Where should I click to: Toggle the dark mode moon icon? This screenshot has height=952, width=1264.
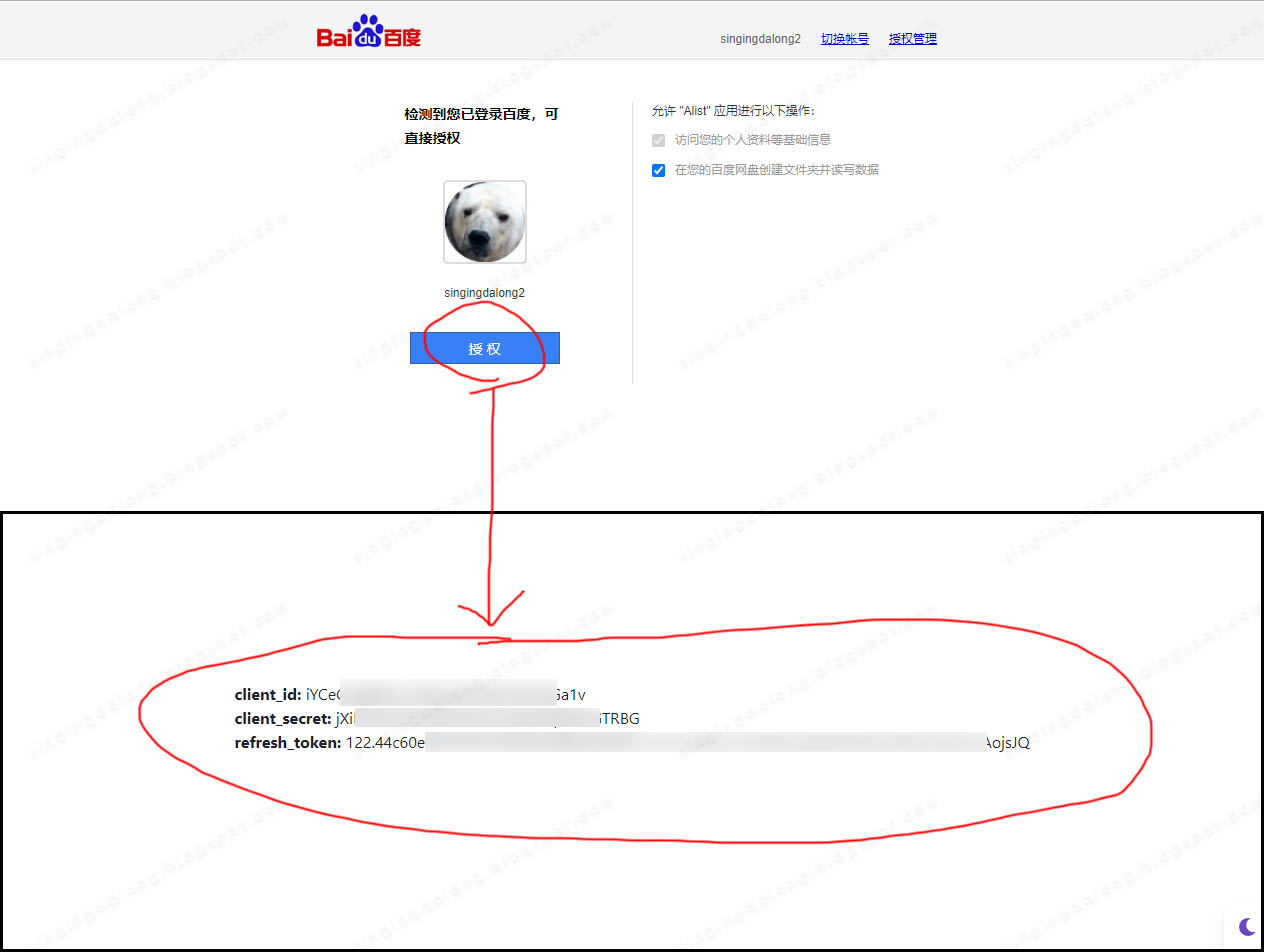click(x=1247, y=926)
